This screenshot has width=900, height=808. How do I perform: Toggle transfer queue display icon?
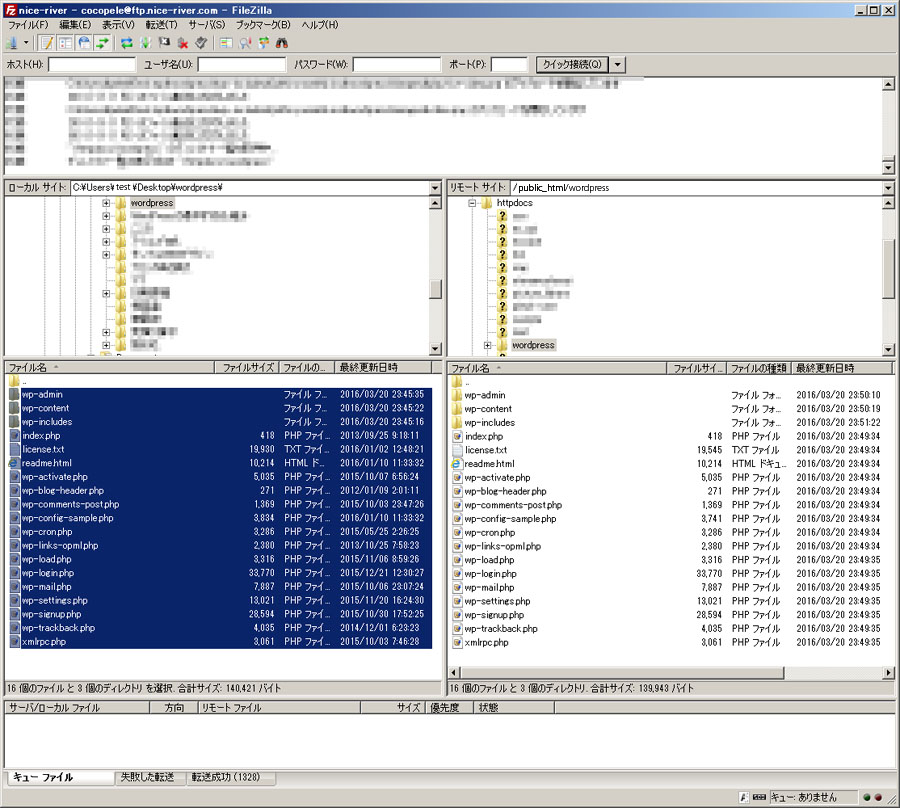point(102,43)
